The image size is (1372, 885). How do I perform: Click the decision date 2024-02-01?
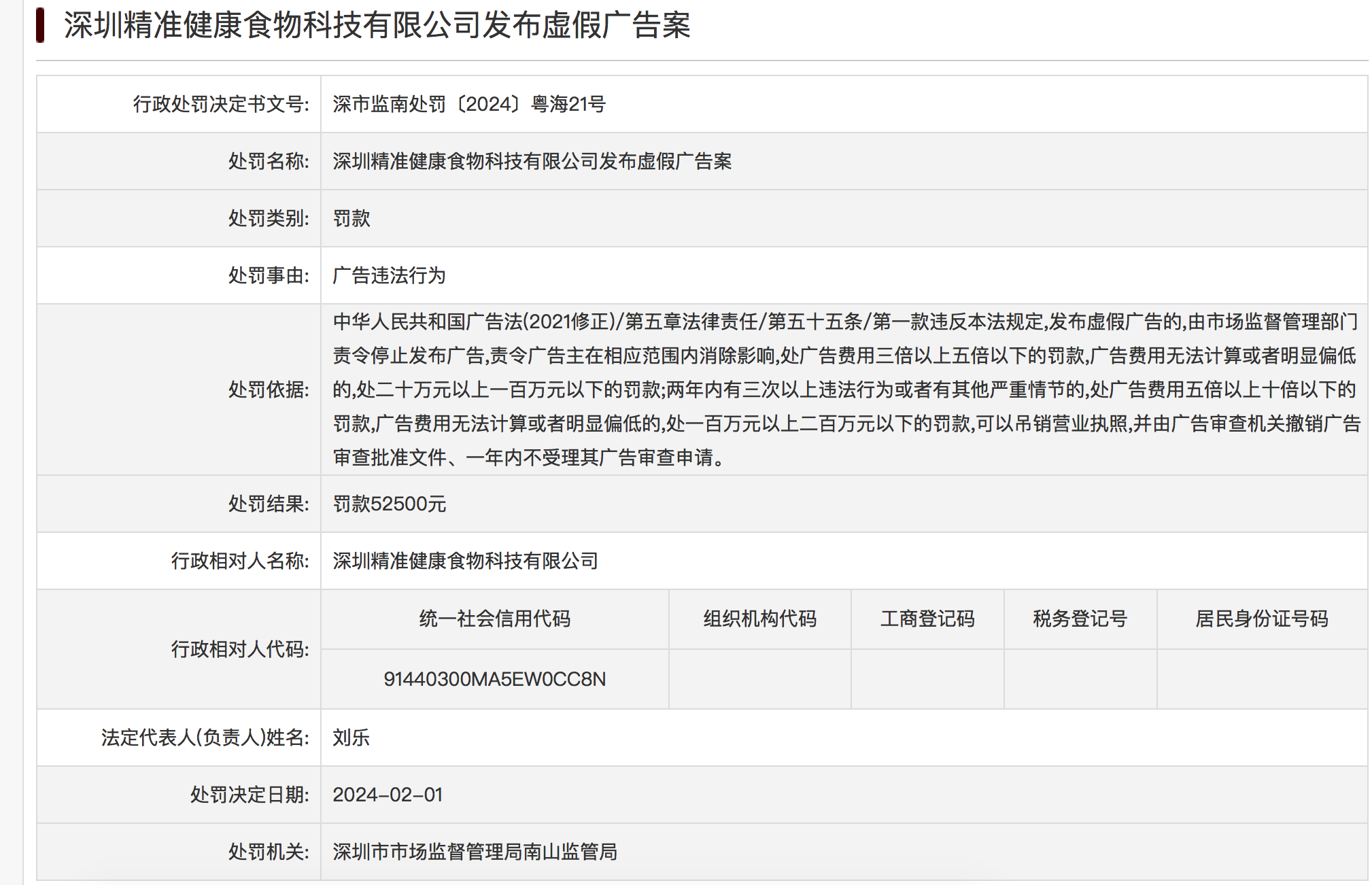388,795
